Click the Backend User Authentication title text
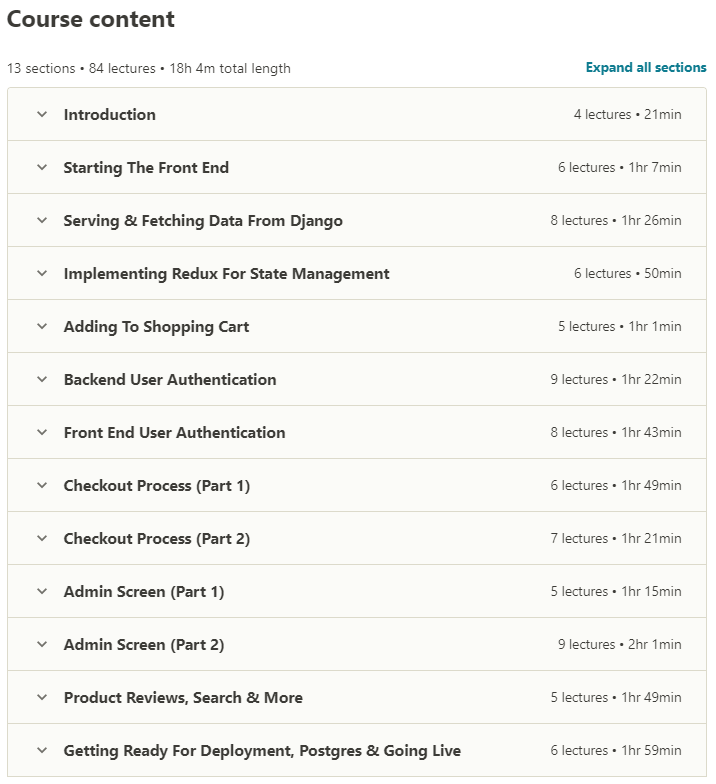716x784 pixels. point(170,380)
